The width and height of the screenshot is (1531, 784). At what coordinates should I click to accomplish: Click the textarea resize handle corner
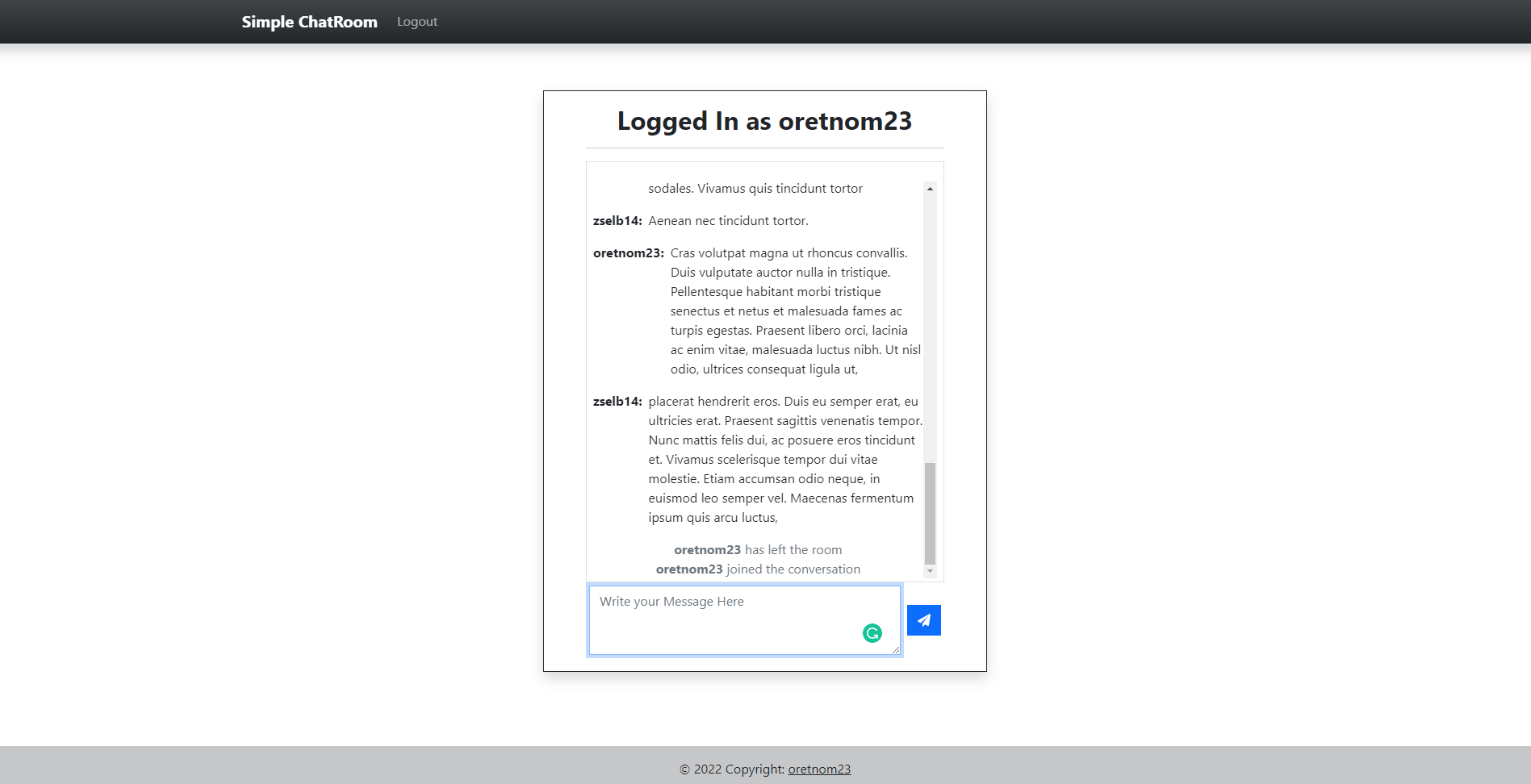click(x=896, y=650)
